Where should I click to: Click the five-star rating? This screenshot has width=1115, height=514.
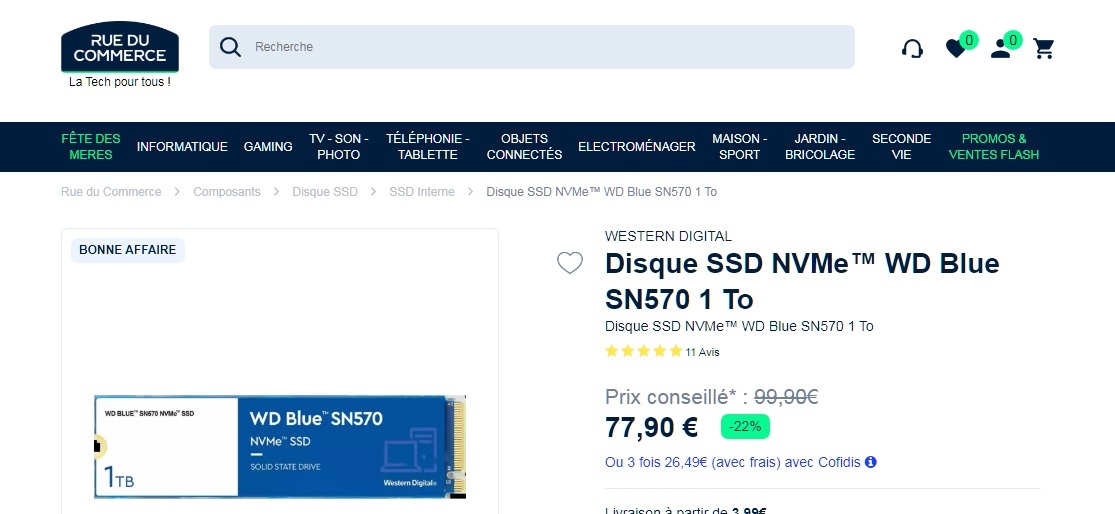click(x=644, y=351)
